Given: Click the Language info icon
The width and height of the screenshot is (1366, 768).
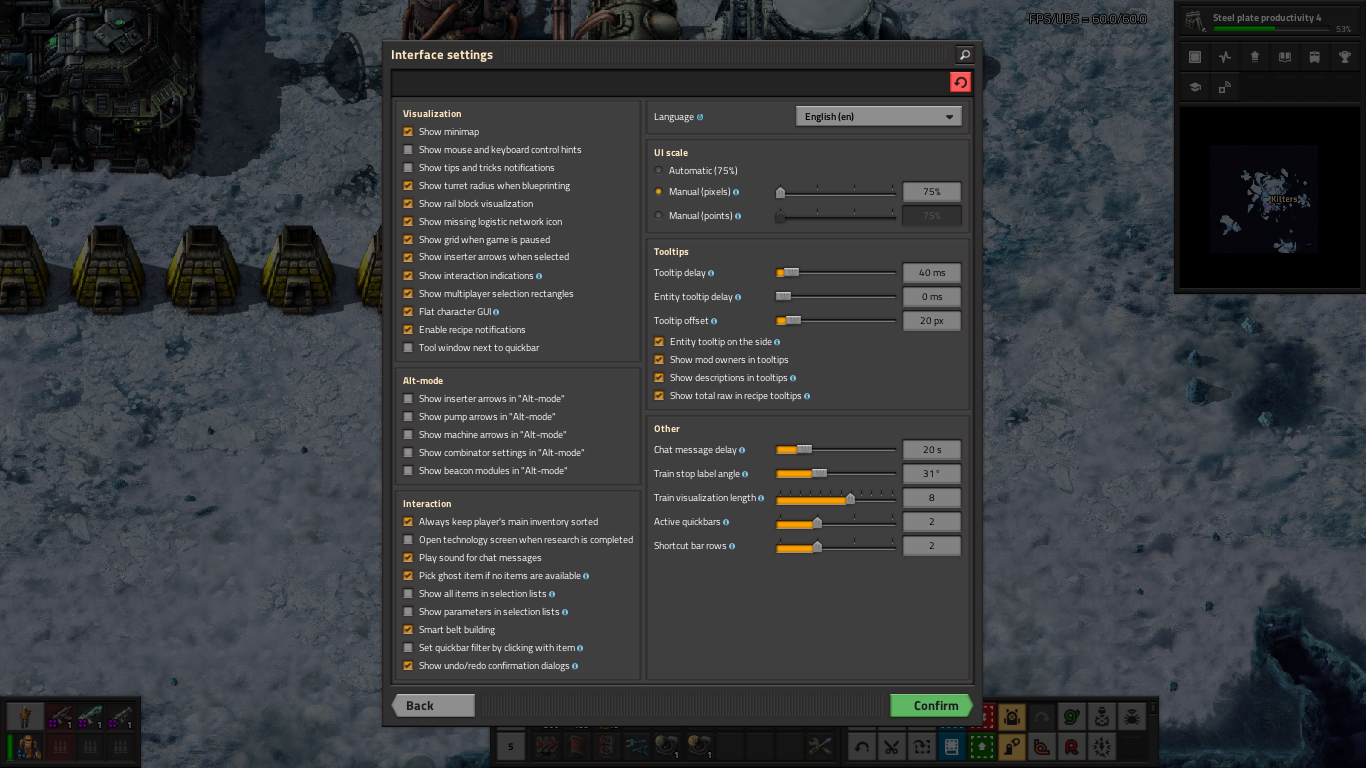Looking at the screenshot, I should pyautogui.click(x=700, y=117).
